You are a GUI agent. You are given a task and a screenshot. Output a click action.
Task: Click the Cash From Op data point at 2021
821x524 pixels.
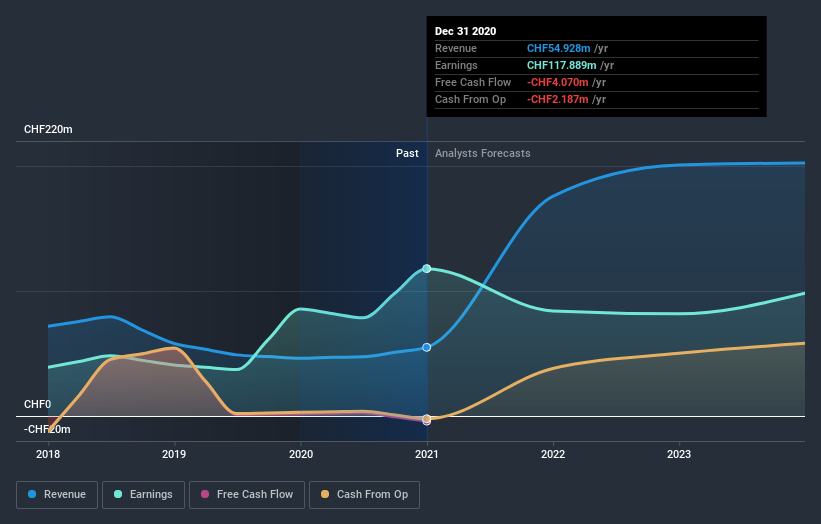[x=427, y=419]
